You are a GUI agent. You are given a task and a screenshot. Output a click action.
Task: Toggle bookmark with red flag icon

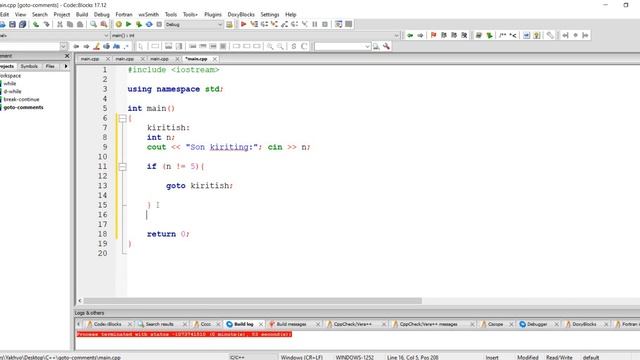click(x=433, y=36)
